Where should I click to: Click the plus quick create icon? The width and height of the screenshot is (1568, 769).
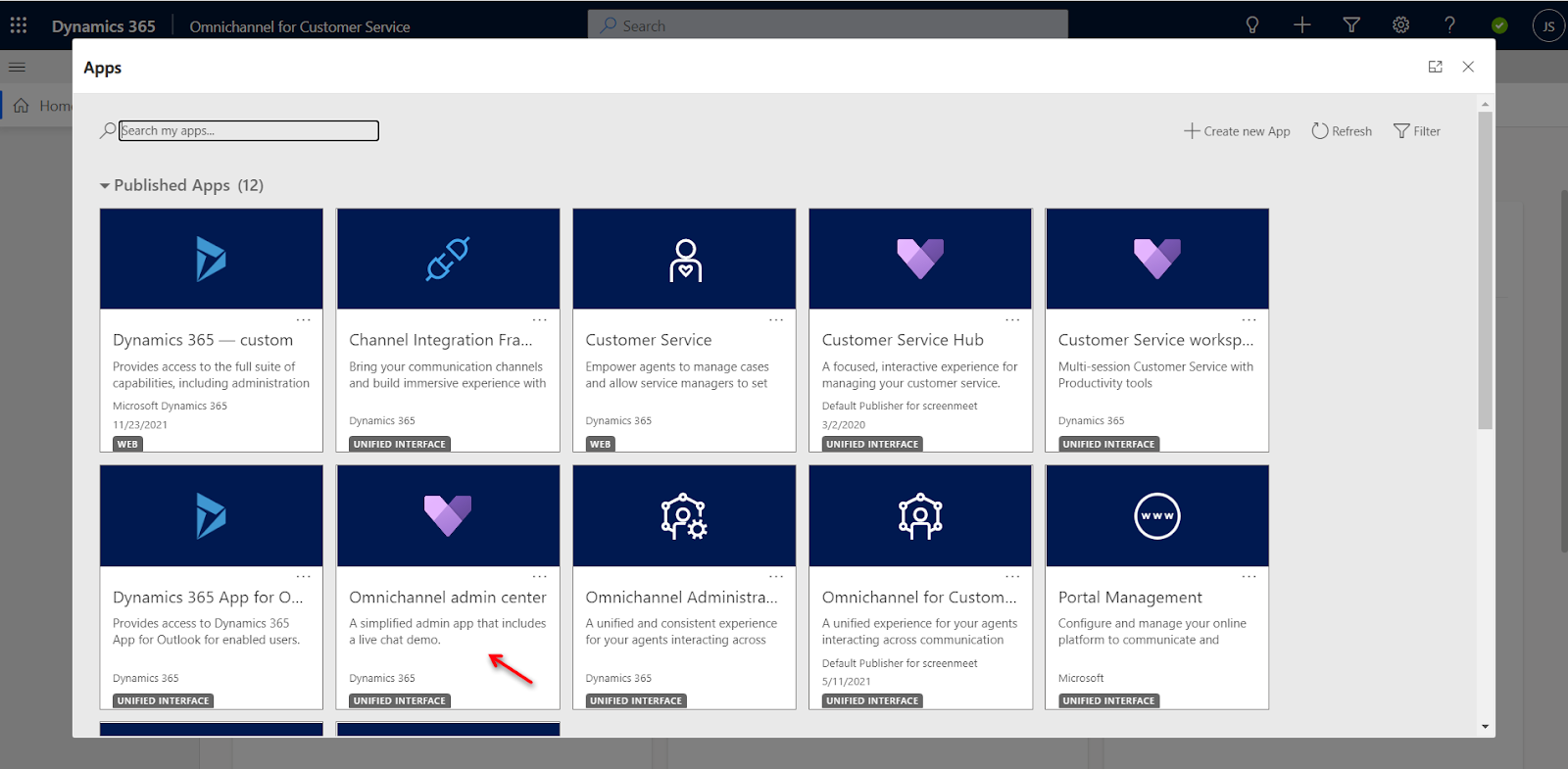pyautogui.click(x=1301, y=25)
